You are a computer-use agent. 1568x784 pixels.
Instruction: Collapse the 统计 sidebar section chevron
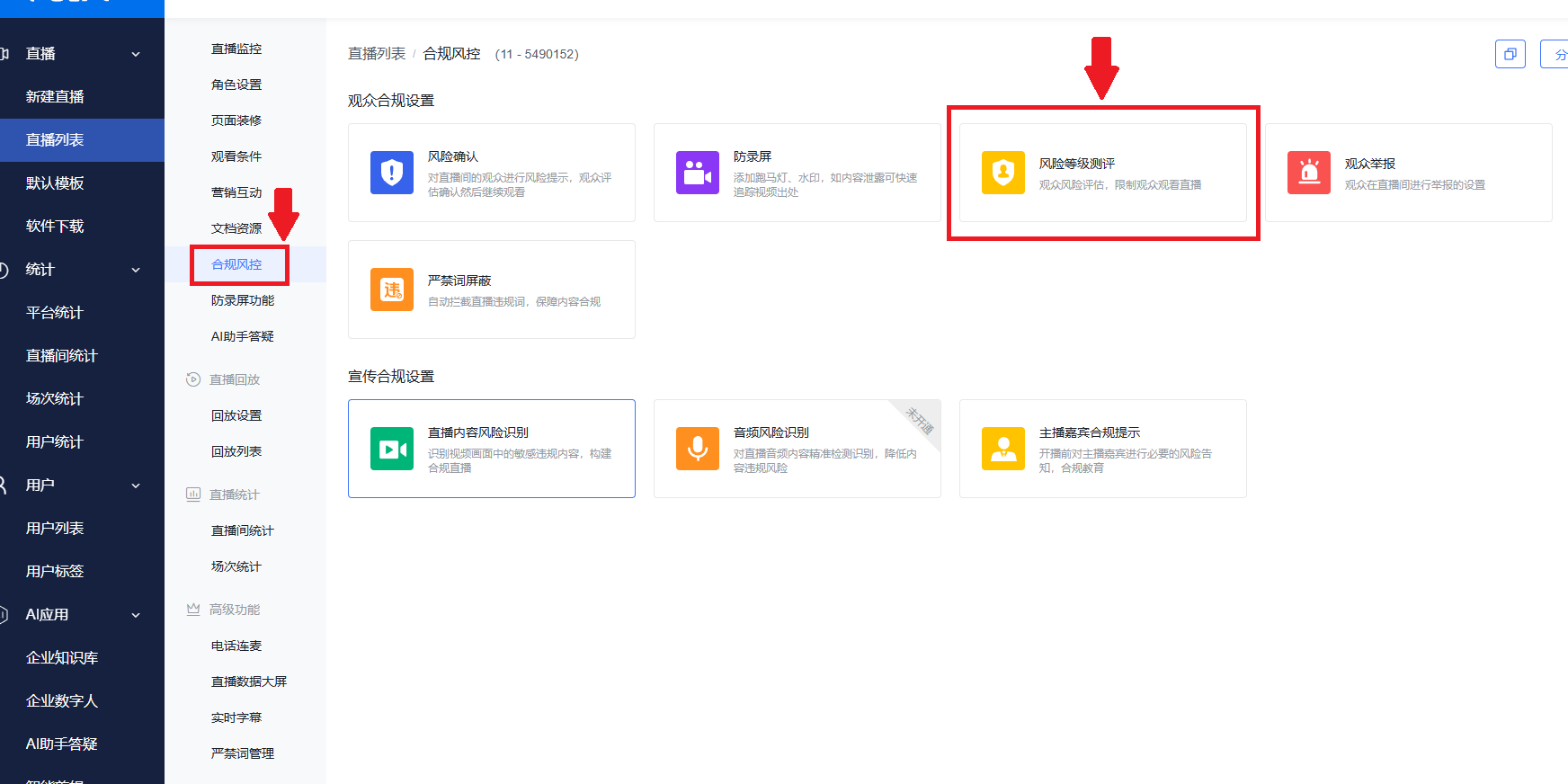tap(136, 270)
